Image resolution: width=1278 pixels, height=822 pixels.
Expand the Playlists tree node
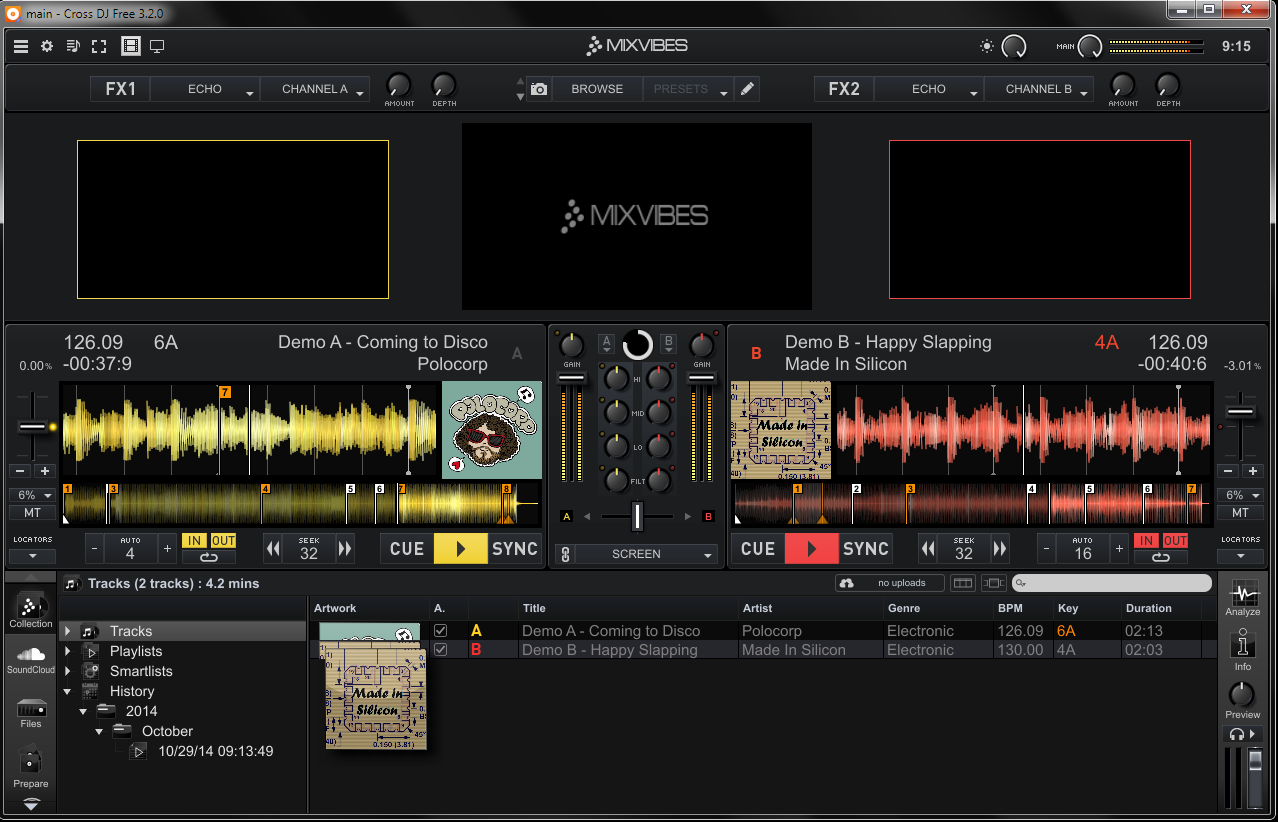click(x=67, y=651)
